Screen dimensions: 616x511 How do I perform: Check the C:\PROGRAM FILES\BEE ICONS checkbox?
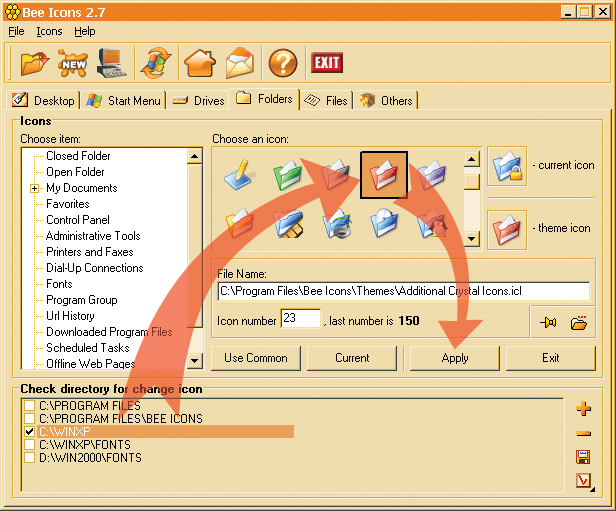pos(29,418)
